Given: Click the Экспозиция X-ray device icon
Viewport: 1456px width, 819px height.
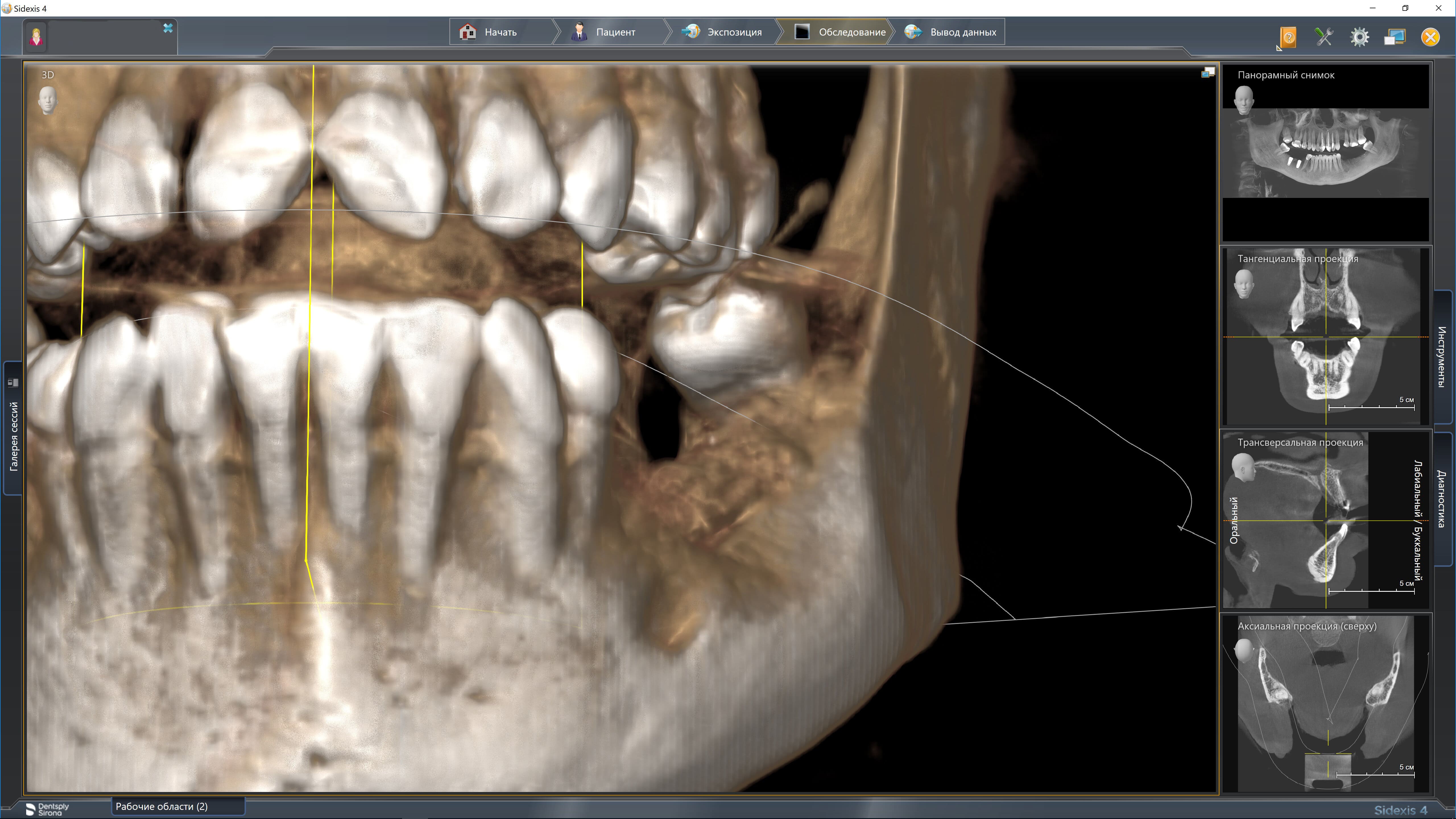Looking at the screenshot, I should coord(691,32).
